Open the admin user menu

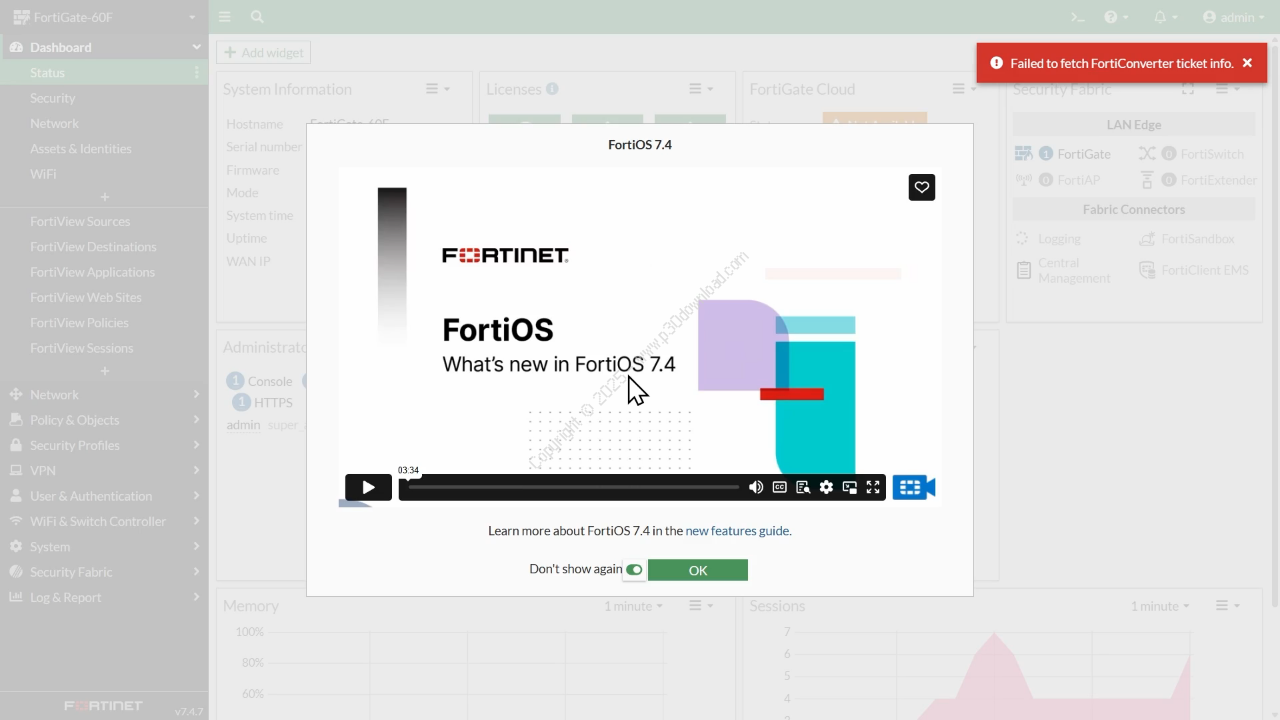point(1234,17)
